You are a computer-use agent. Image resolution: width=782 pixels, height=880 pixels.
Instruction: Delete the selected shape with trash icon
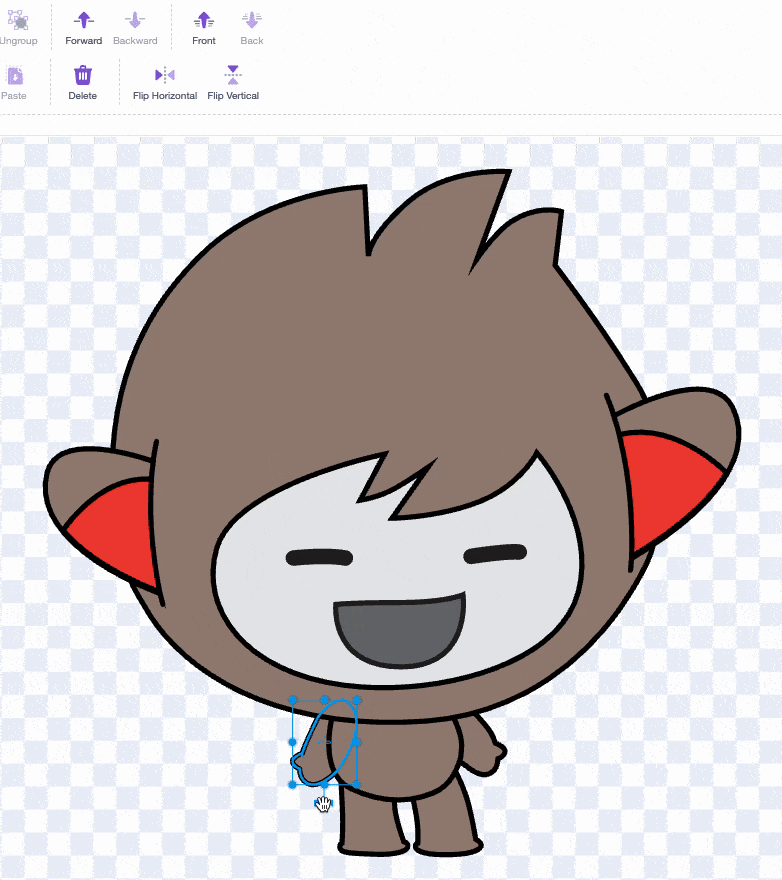coord(83,76)
